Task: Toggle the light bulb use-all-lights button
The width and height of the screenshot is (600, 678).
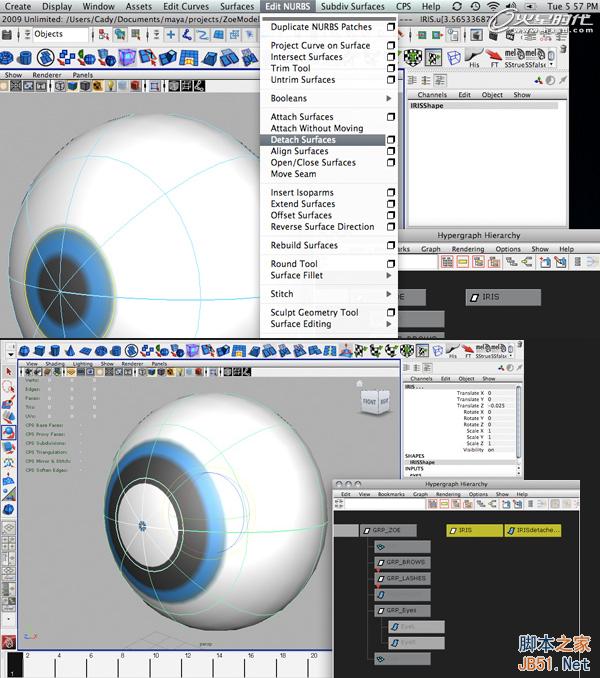Action: click(x=111, y=86)
